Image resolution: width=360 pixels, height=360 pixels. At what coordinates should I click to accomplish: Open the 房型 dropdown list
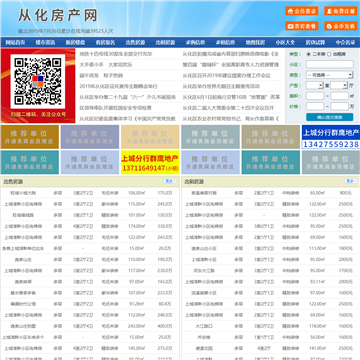[330, 75]
